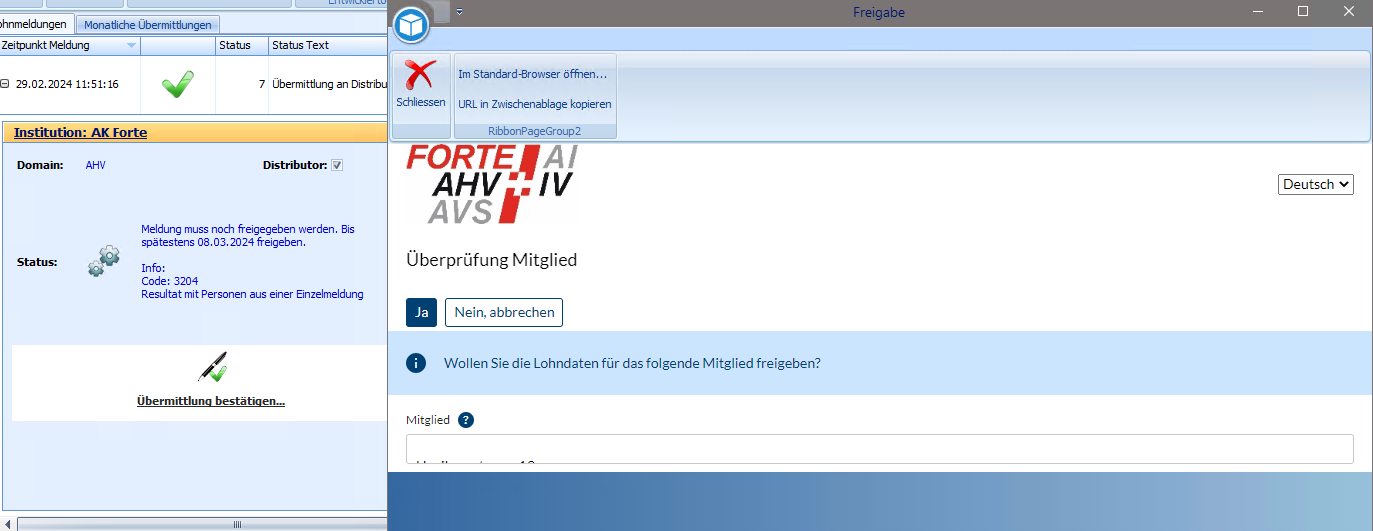This screenshot has height=531, width=1373.
Task: Click the Mitglied help question mark
Action: click(466, 420)
